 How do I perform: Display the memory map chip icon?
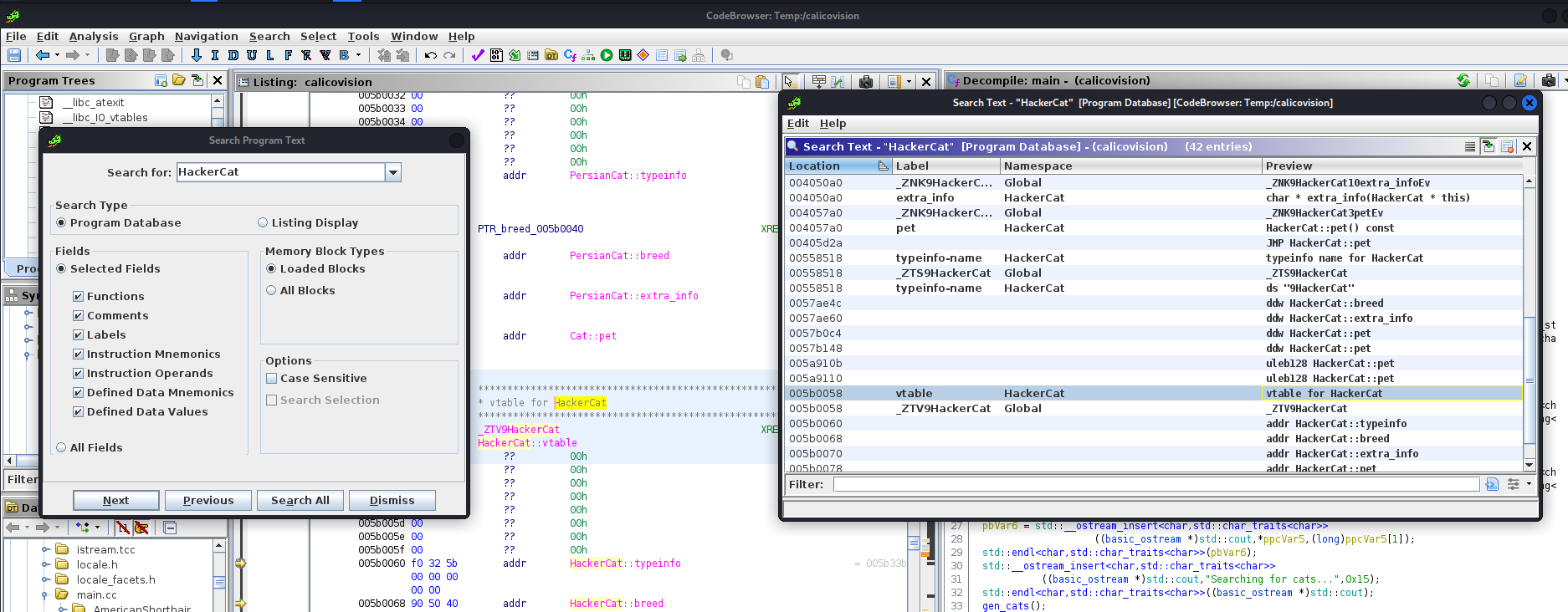click(625, 55)
